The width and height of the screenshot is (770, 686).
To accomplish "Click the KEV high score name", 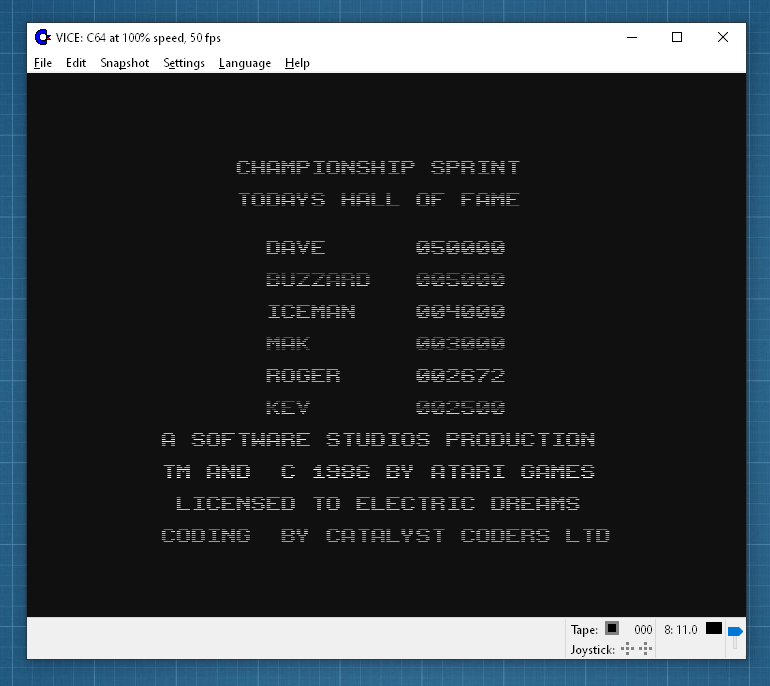I will pyautogui.click(x=288, y=407).
